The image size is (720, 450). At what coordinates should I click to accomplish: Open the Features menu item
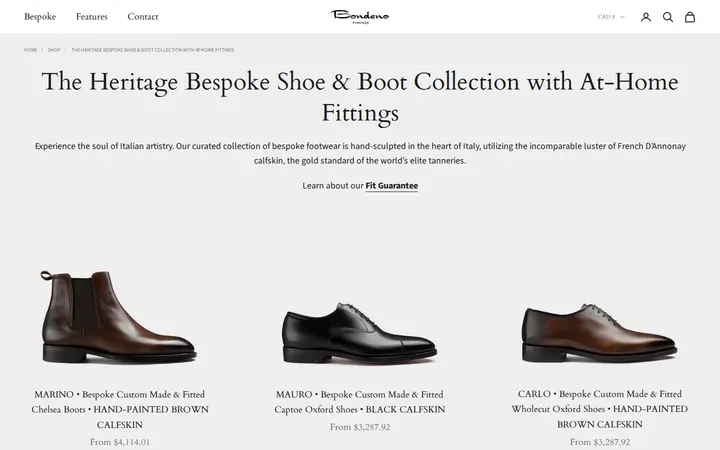tap(92, 17)
